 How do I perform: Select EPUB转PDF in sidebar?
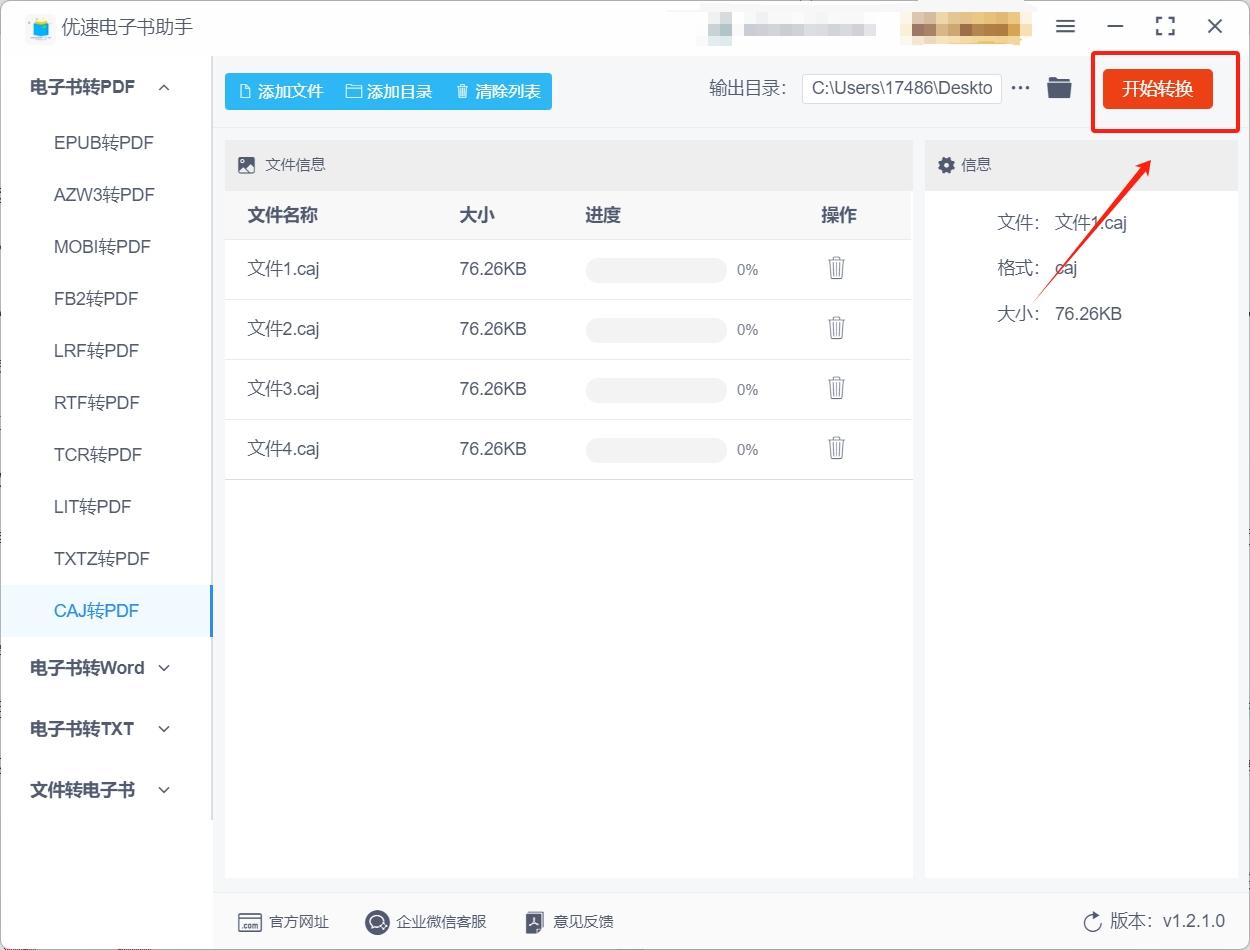tap(104, 143)
